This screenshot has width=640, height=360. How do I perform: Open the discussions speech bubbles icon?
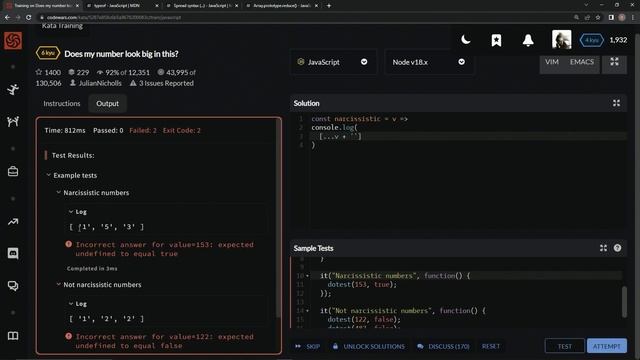[x=13, y=286]
